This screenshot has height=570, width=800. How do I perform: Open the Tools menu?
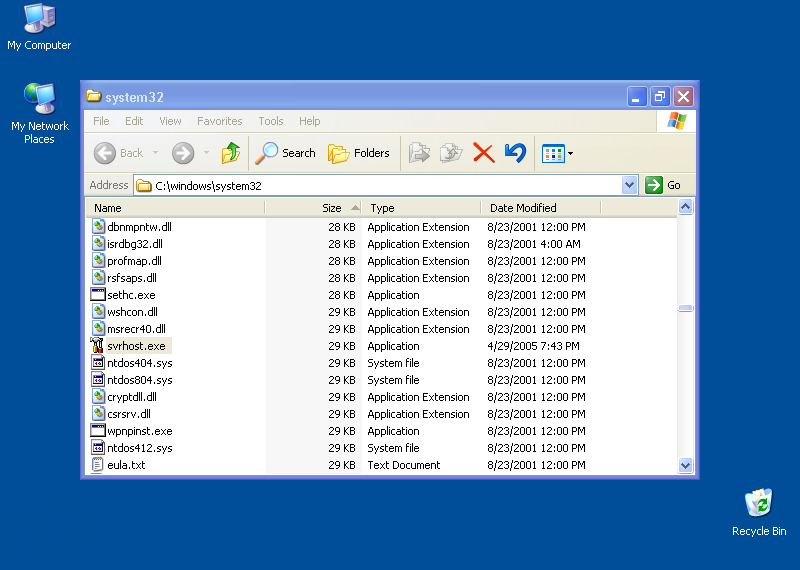tap(270, 121)
